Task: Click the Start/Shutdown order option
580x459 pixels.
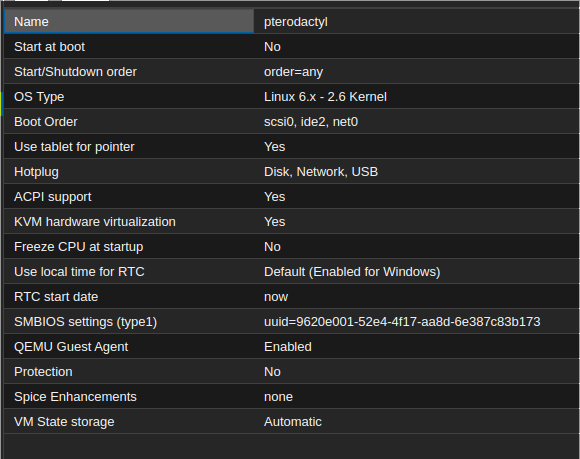Action: coord(291,71)
